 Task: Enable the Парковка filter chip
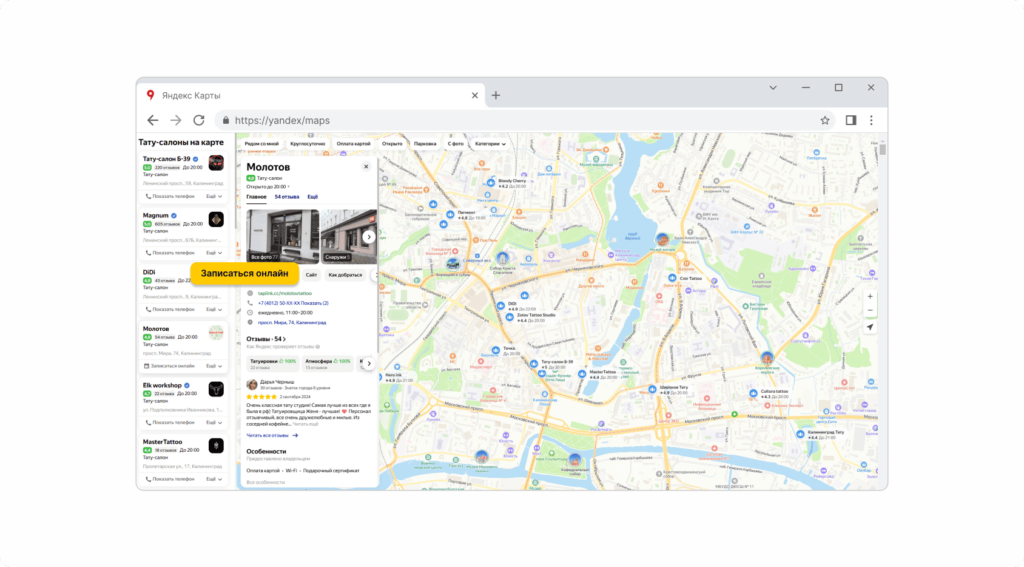click(x=424, y=144)
